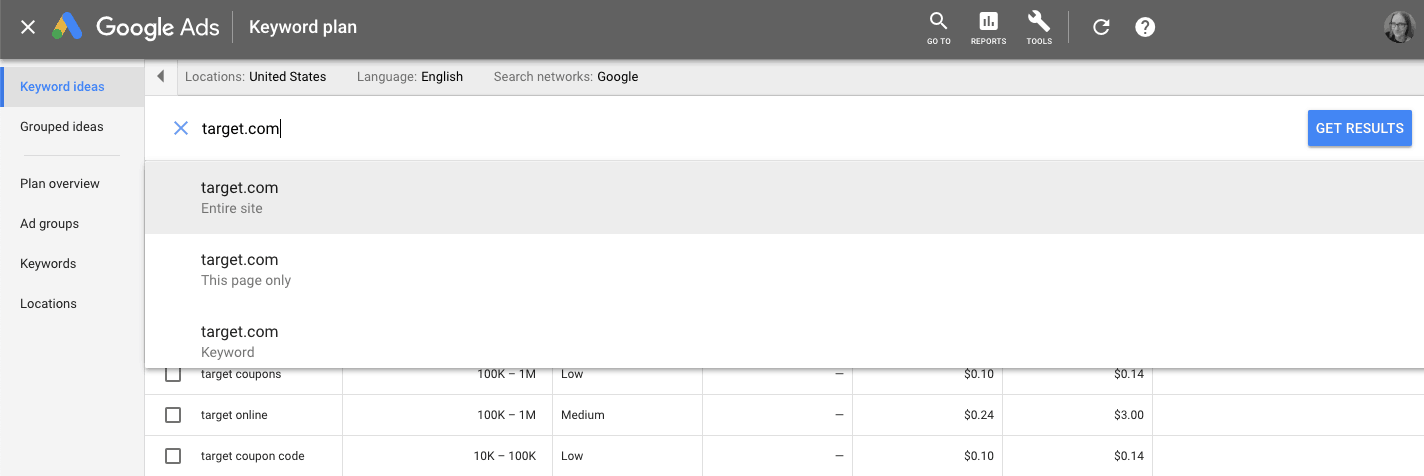
Task: Open the Go To search icon
Action: 938,27
